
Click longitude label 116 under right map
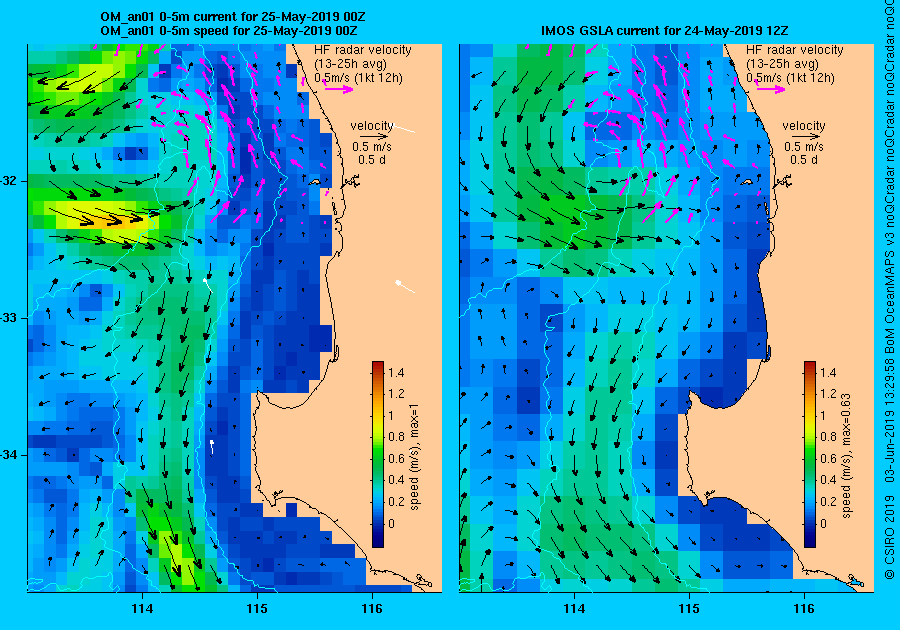pyautogui.click(x=804, y=609)
